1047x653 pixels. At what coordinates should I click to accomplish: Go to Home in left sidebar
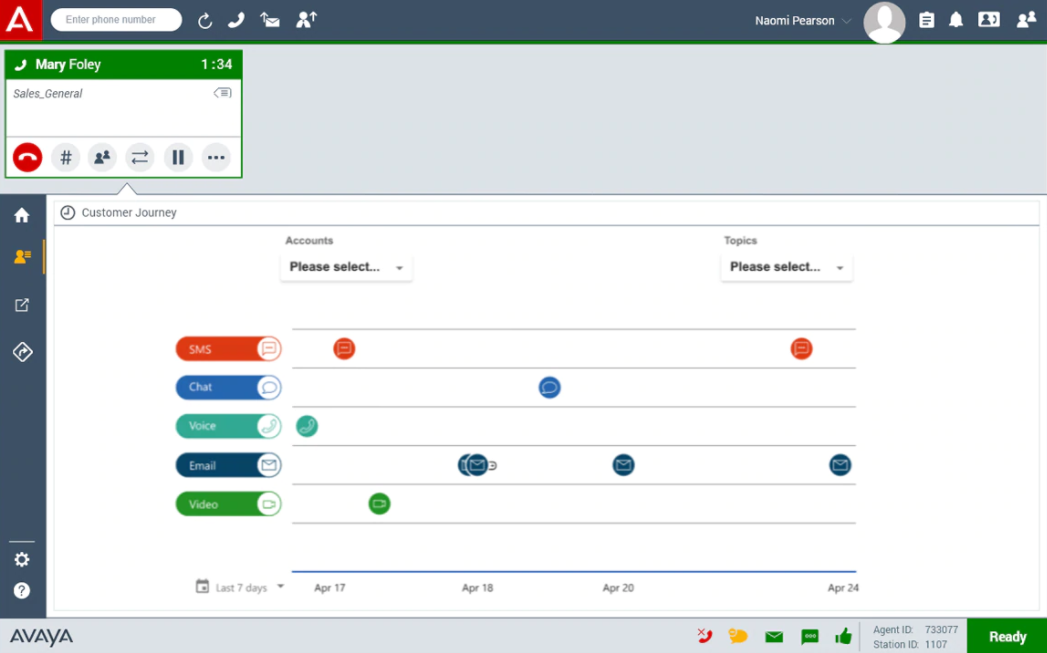point(22,215)
